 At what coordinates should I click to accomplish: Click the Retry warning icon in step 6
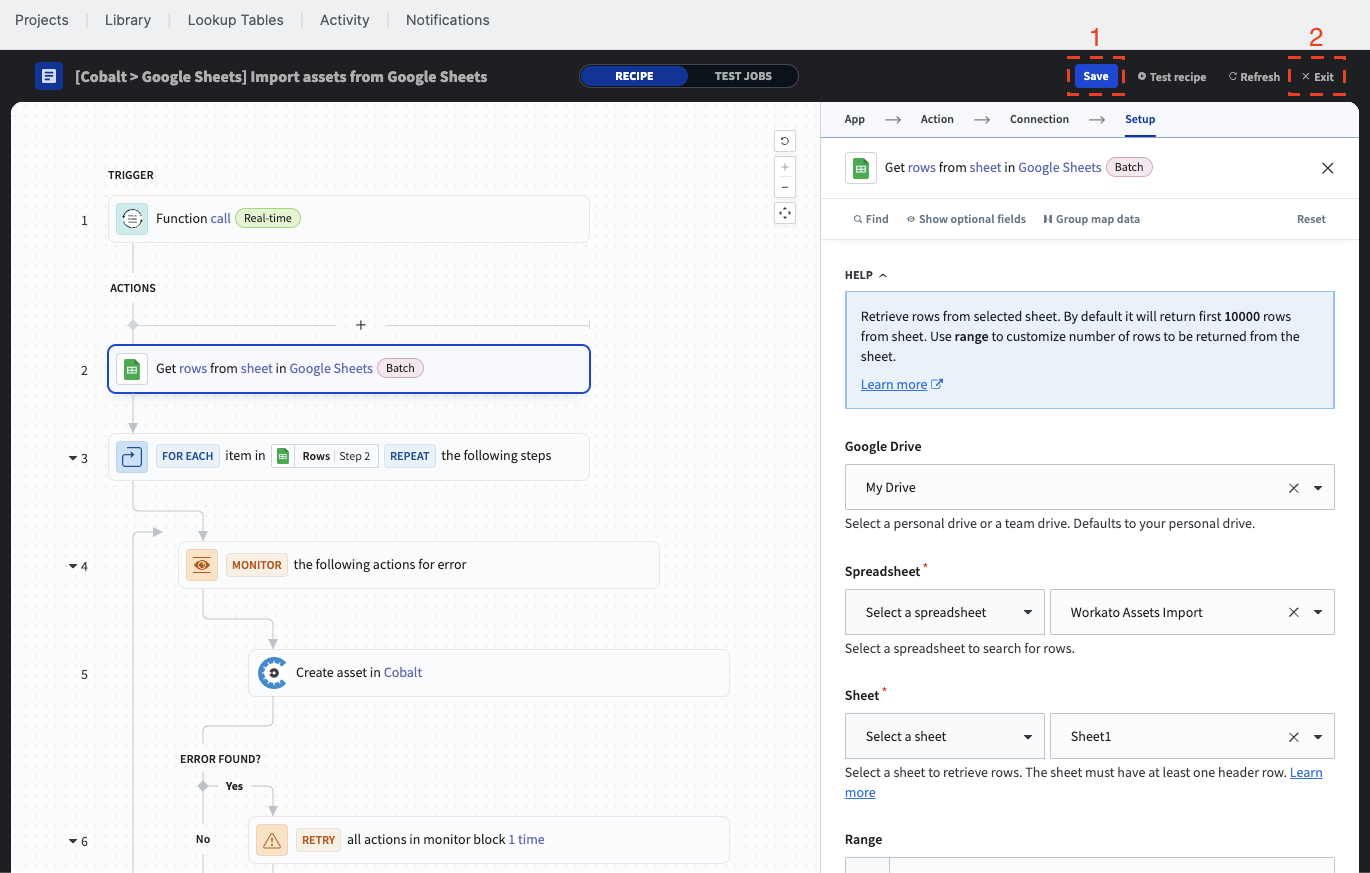pos(272,841)
